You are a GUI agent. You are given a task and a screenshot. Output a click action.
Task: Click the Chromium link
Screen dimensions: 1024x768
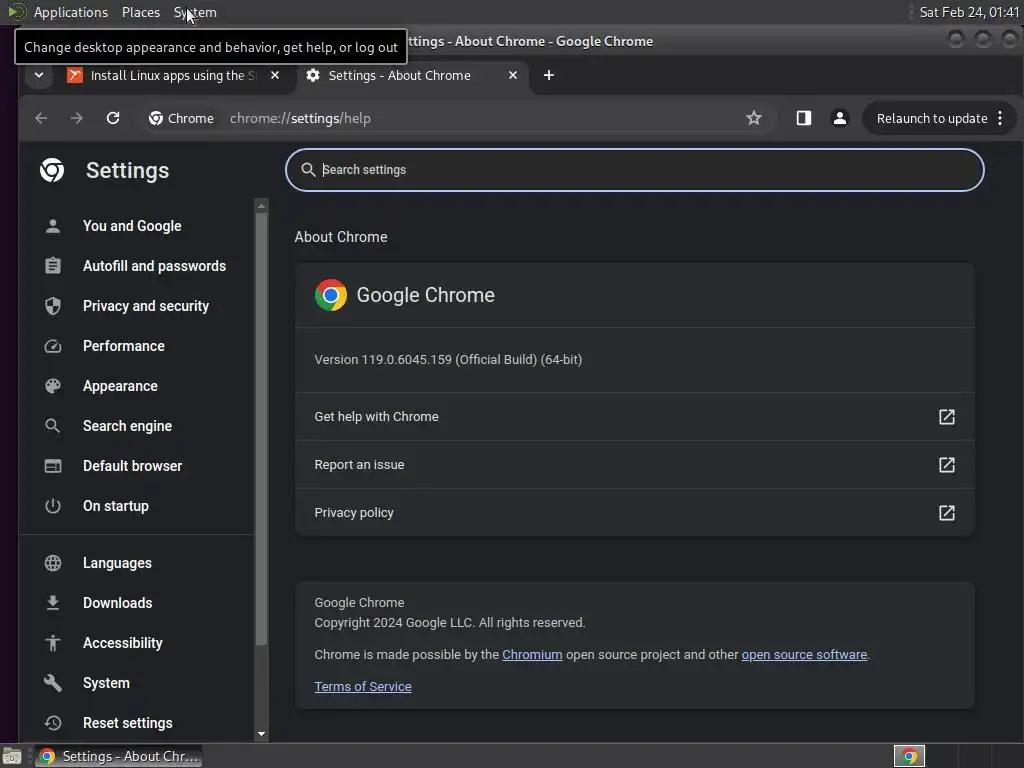click(532, 654)
